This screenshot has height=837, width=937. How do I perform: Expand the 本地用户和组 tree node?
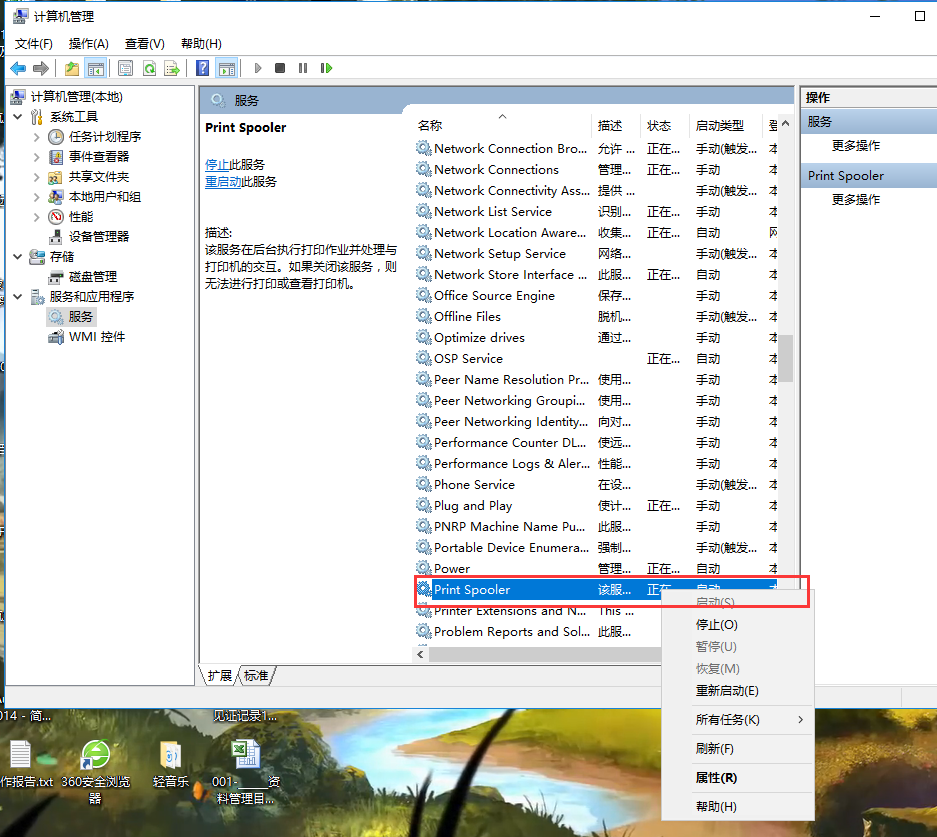coord(37,197)
